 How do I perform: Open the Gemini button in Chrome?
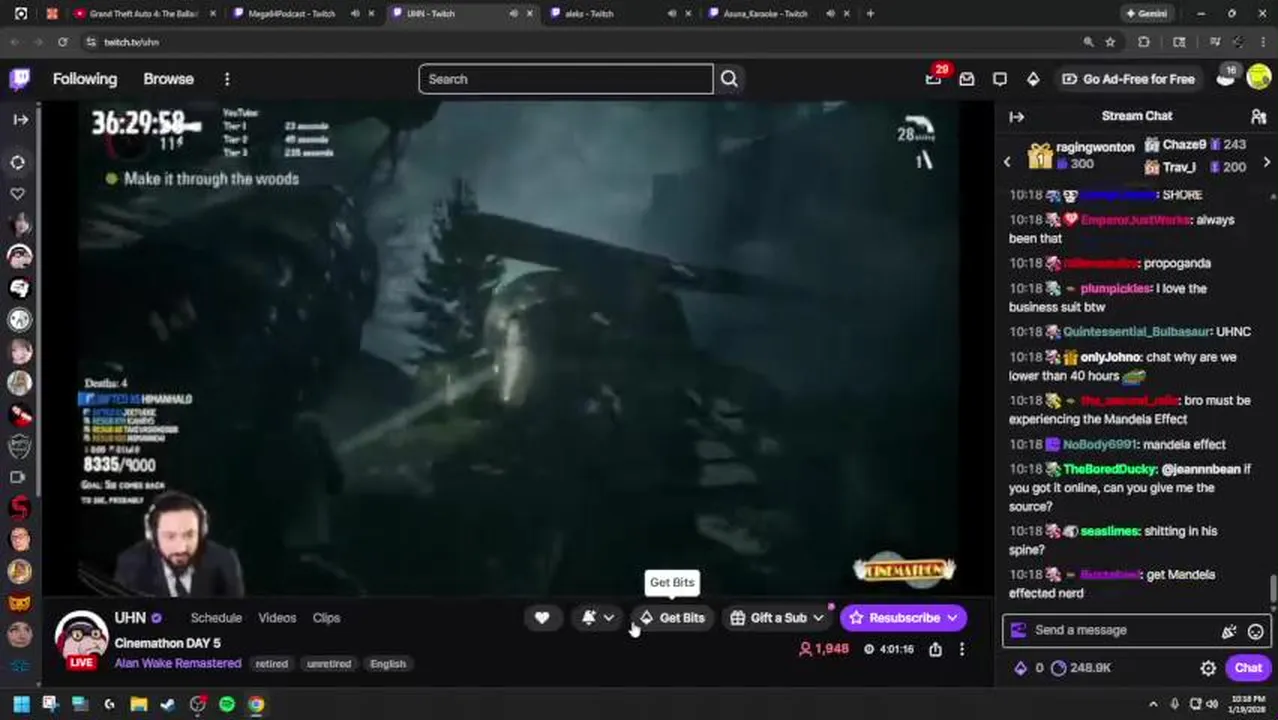coord(1147,14)
